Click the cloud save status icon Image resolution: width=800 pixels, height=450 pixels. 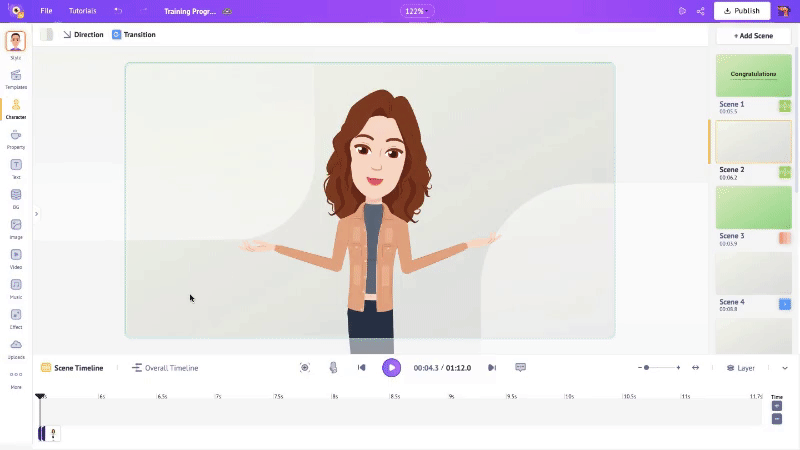pos(228,11)
